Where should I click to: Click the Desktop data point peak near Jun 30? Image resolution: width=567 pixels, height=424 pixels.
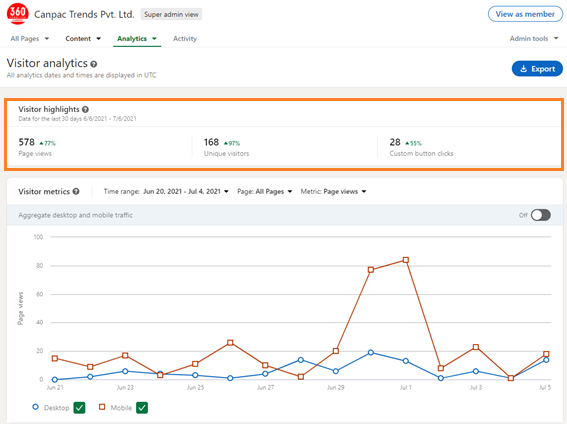tap(371, 352)
